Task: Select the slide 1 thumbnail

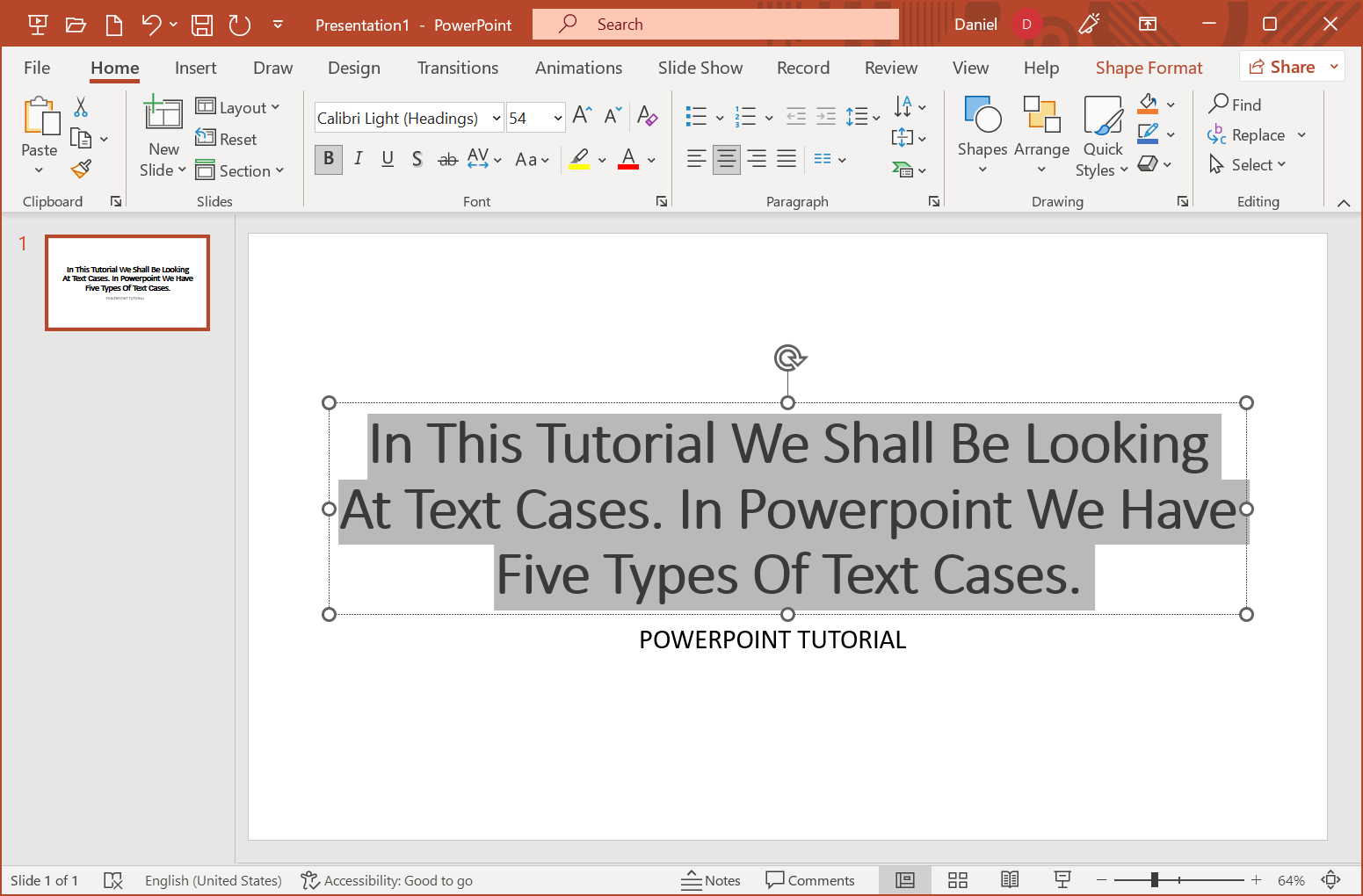Action: pos(127,282)
